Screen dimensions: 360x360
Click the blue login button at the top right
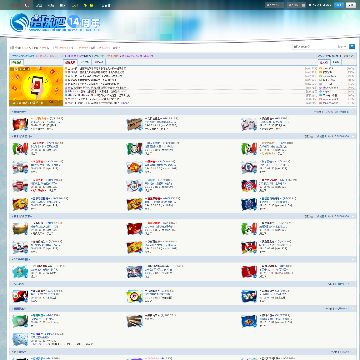339,5
